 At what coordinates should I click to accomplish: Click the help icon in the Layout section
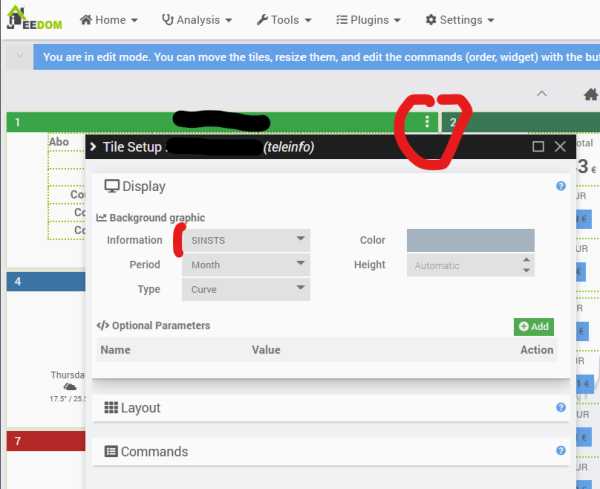click(x=561, y=408)
